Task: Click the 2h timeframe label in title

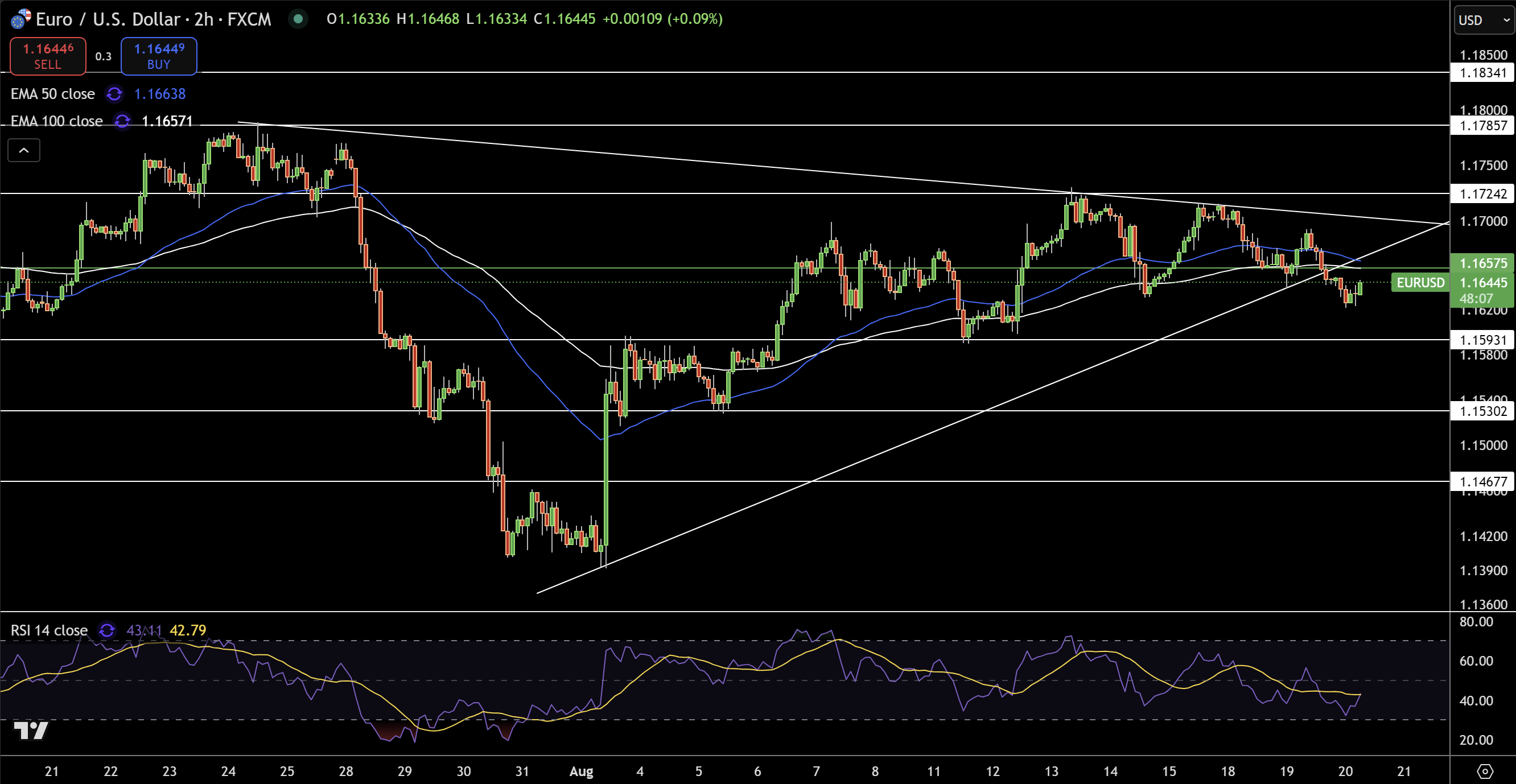Action: [204, 19]
